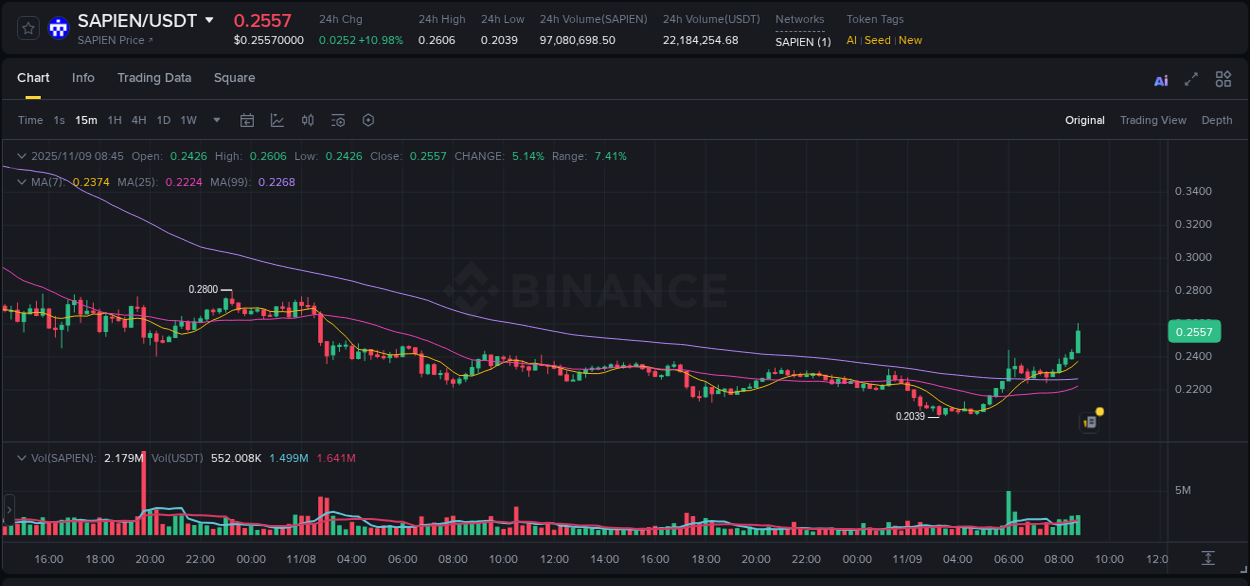
Task: Select the 1H timeframe
Action: [115, 120]
